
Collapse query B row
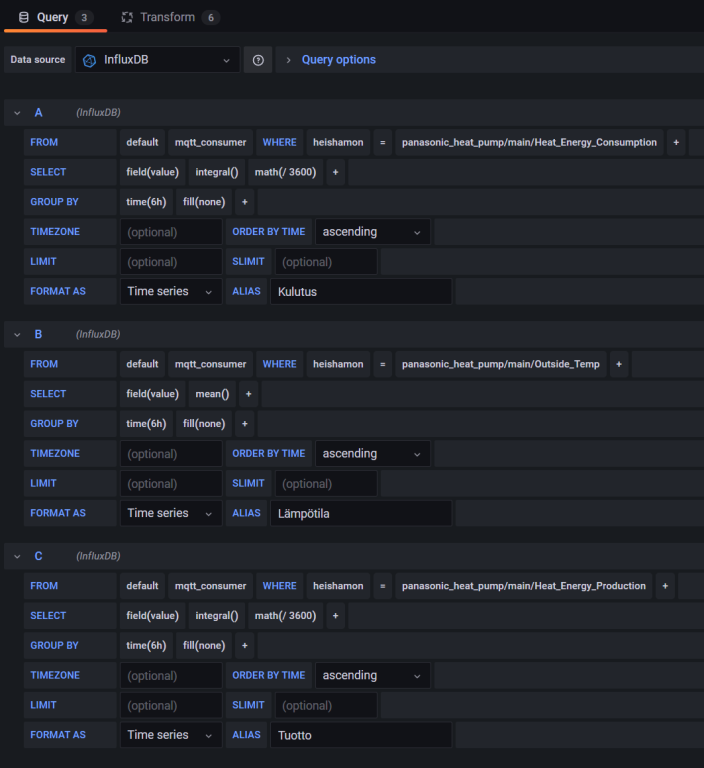coord(17,334)
